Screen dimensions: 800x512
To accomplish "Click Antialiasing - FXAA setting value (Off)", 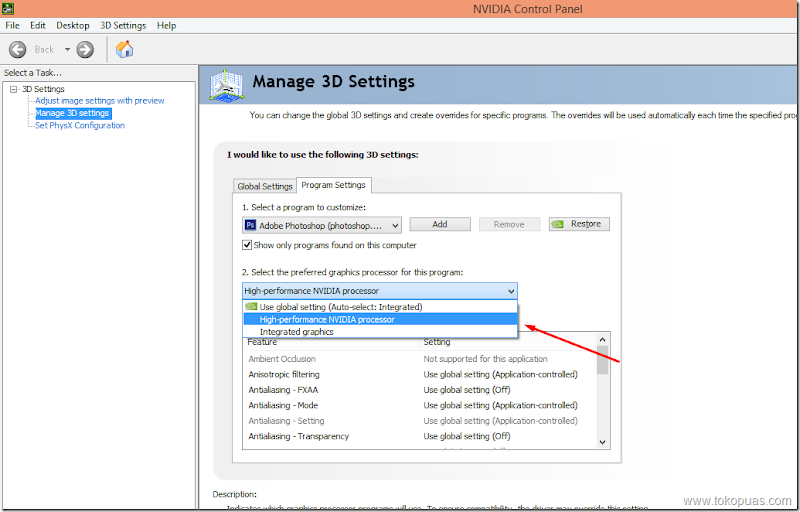I will (467, 390).
